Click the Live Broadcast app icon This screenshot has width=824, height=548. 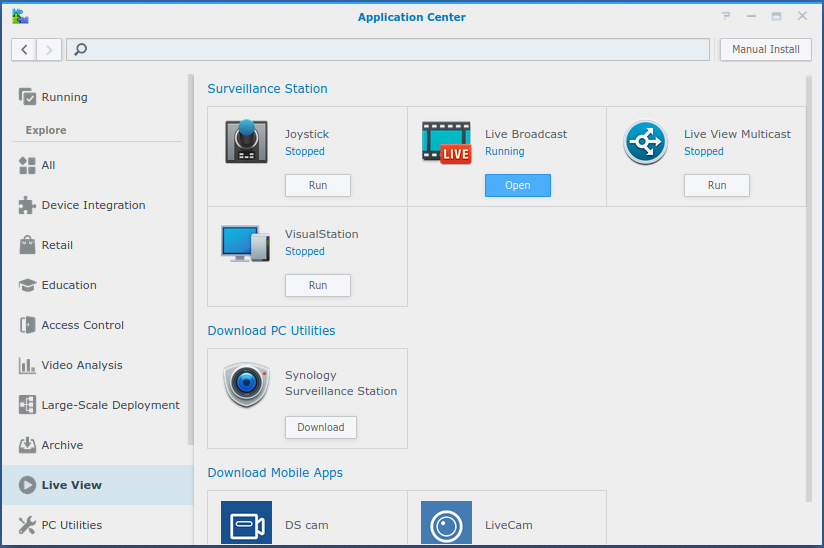tap(446, 142)
